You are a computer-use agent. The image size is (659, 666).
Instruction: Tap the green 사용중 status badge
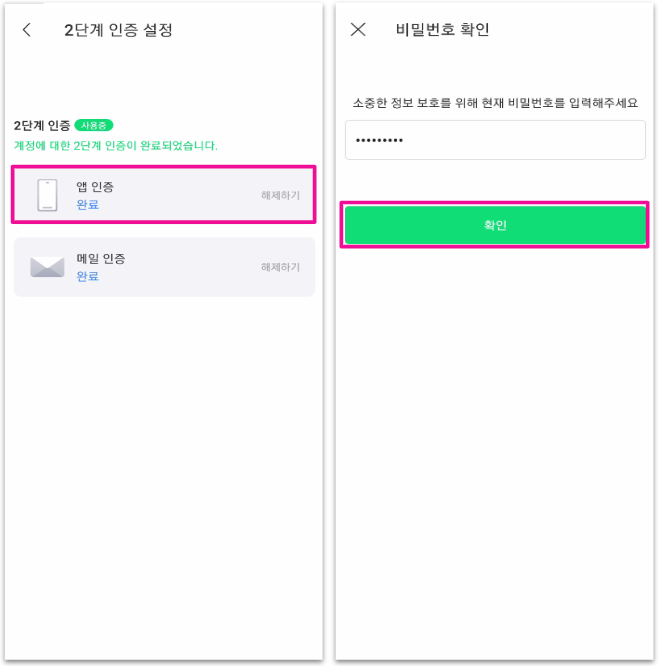click(94, 125)
